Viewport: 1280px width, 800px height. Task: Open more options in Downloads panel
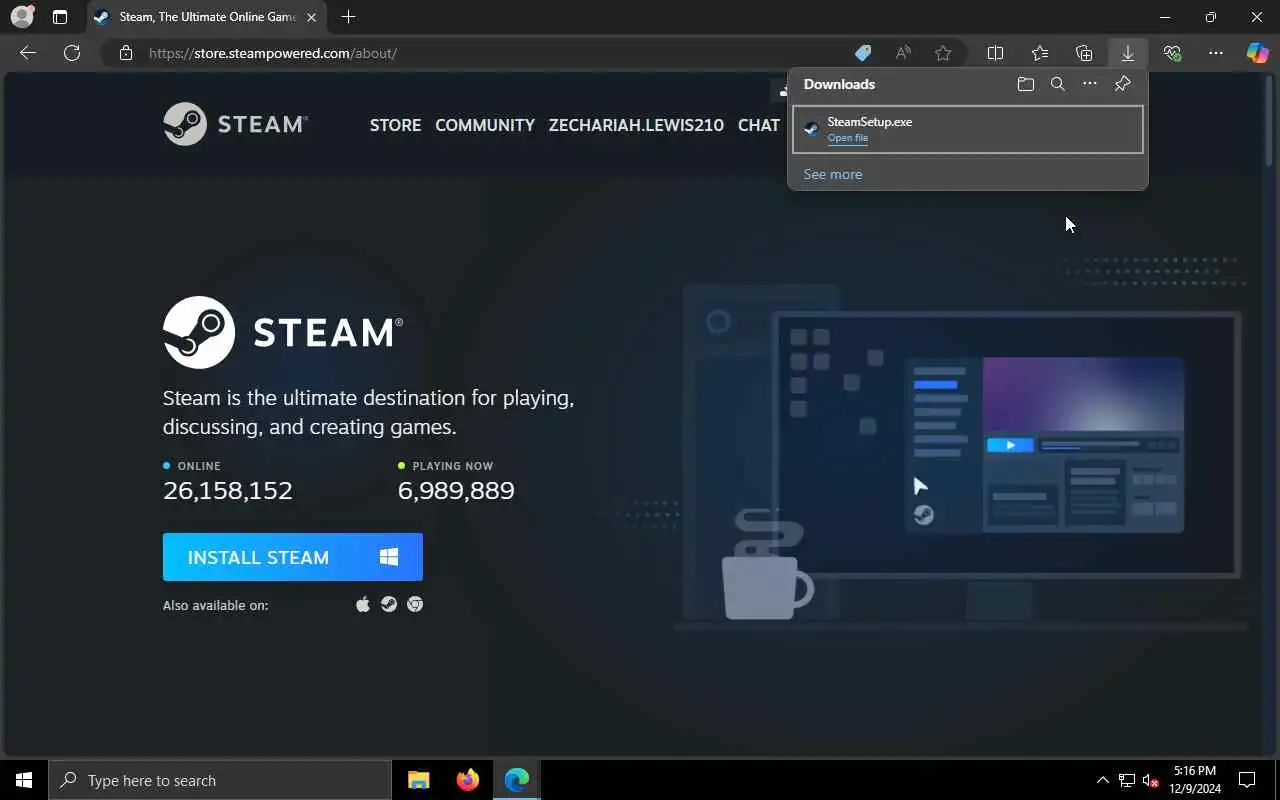pos(1090,84)
